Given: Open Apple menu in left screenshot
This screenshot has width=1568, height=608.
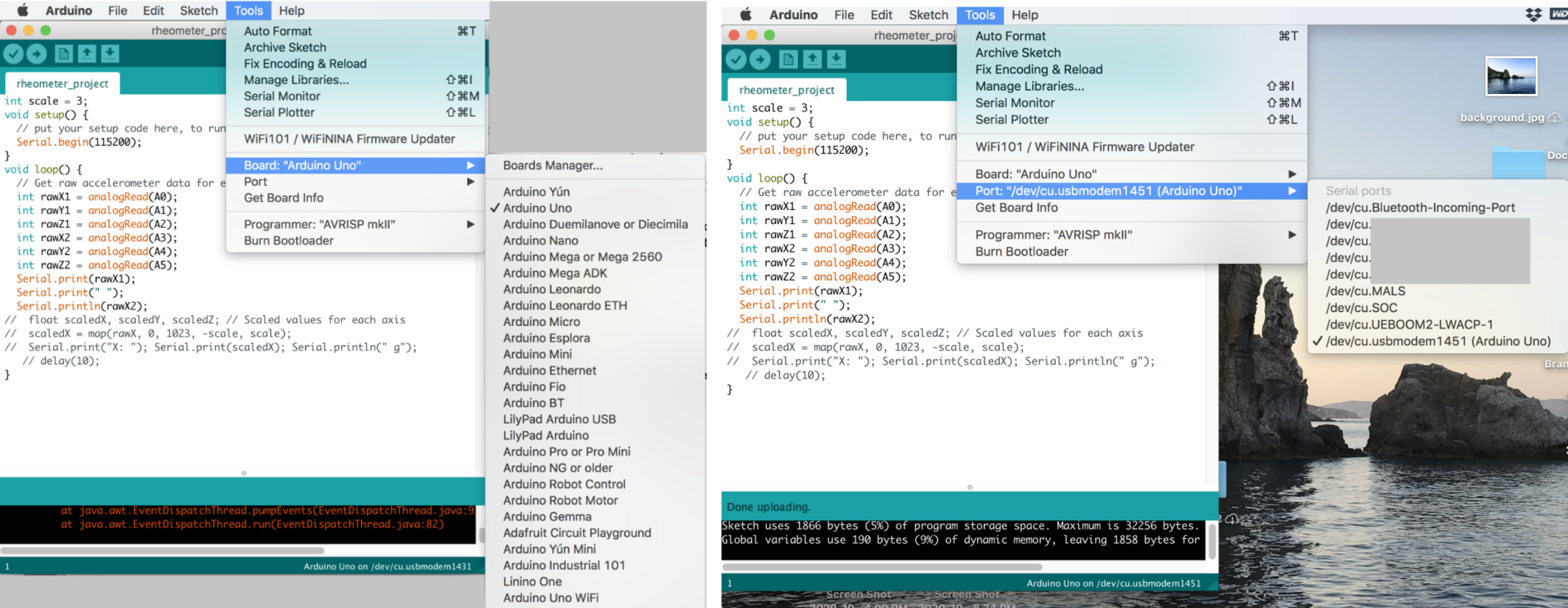Looking at the screenshot, I should tap(22, 10).
